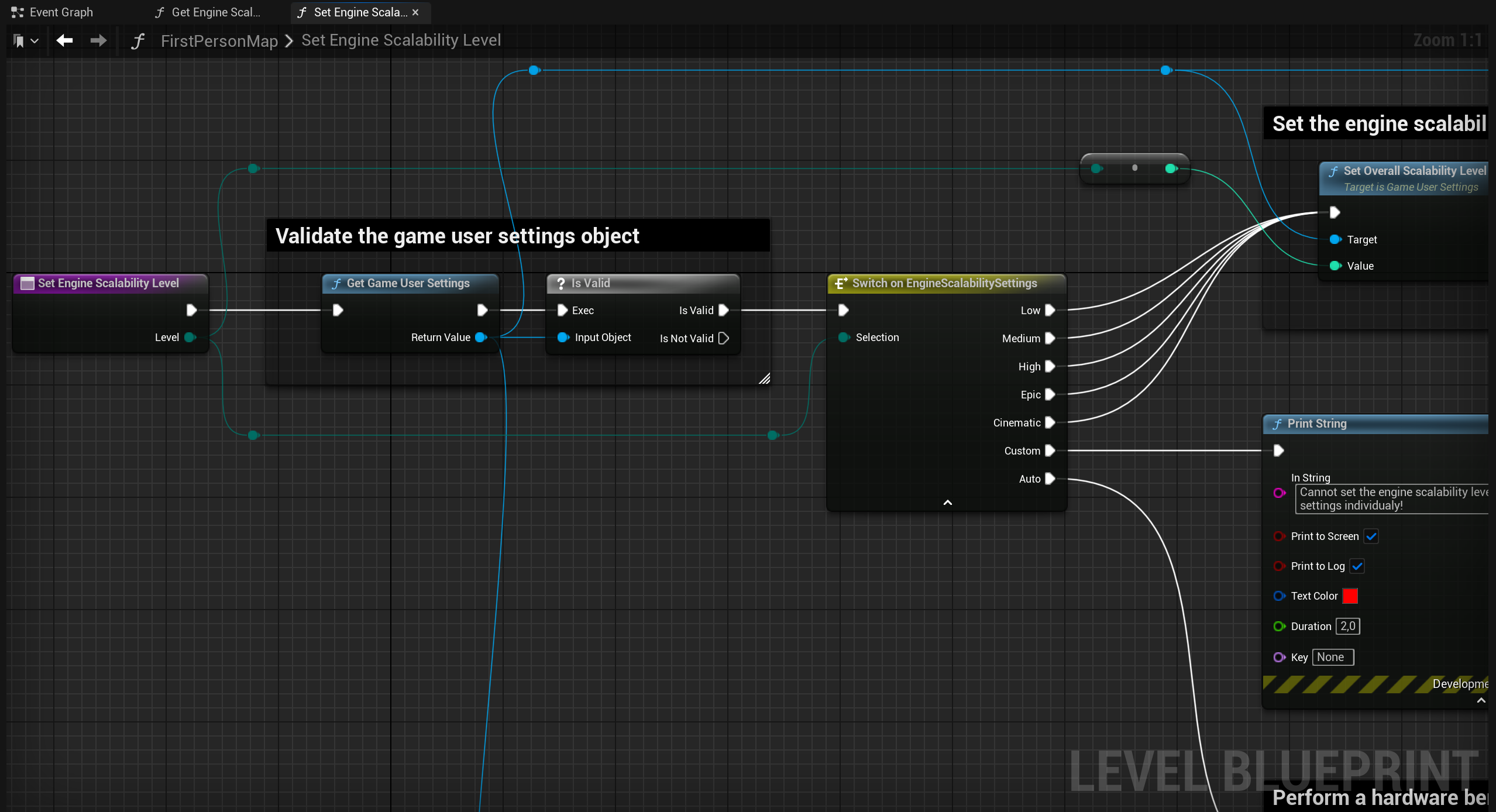The image size is (1496, 812).
Task: Click the Print String node header icon
Action: 1277,424
